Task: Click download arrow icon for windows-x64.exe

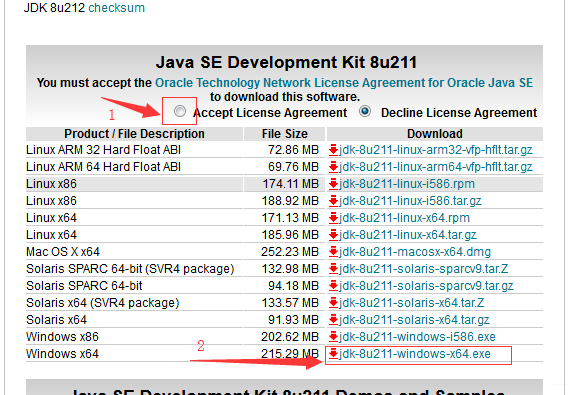Action: 333,354
